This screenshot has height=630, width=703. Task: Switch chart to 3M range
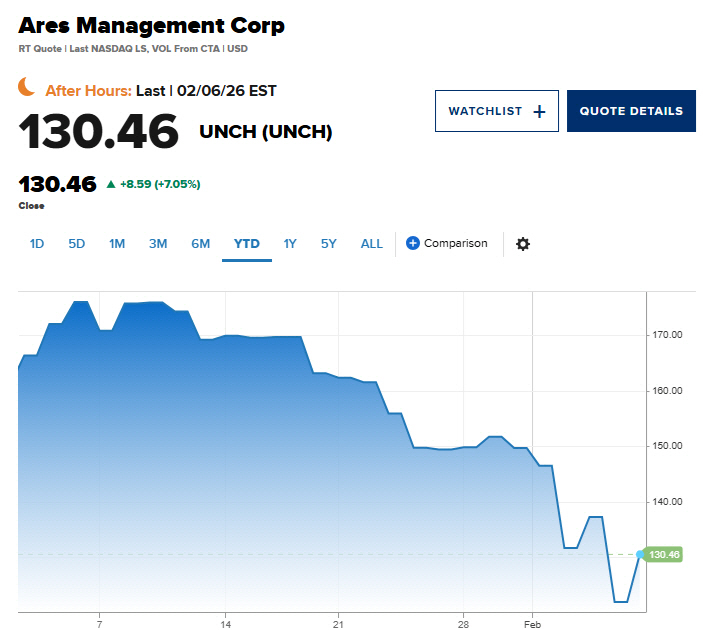158,244
